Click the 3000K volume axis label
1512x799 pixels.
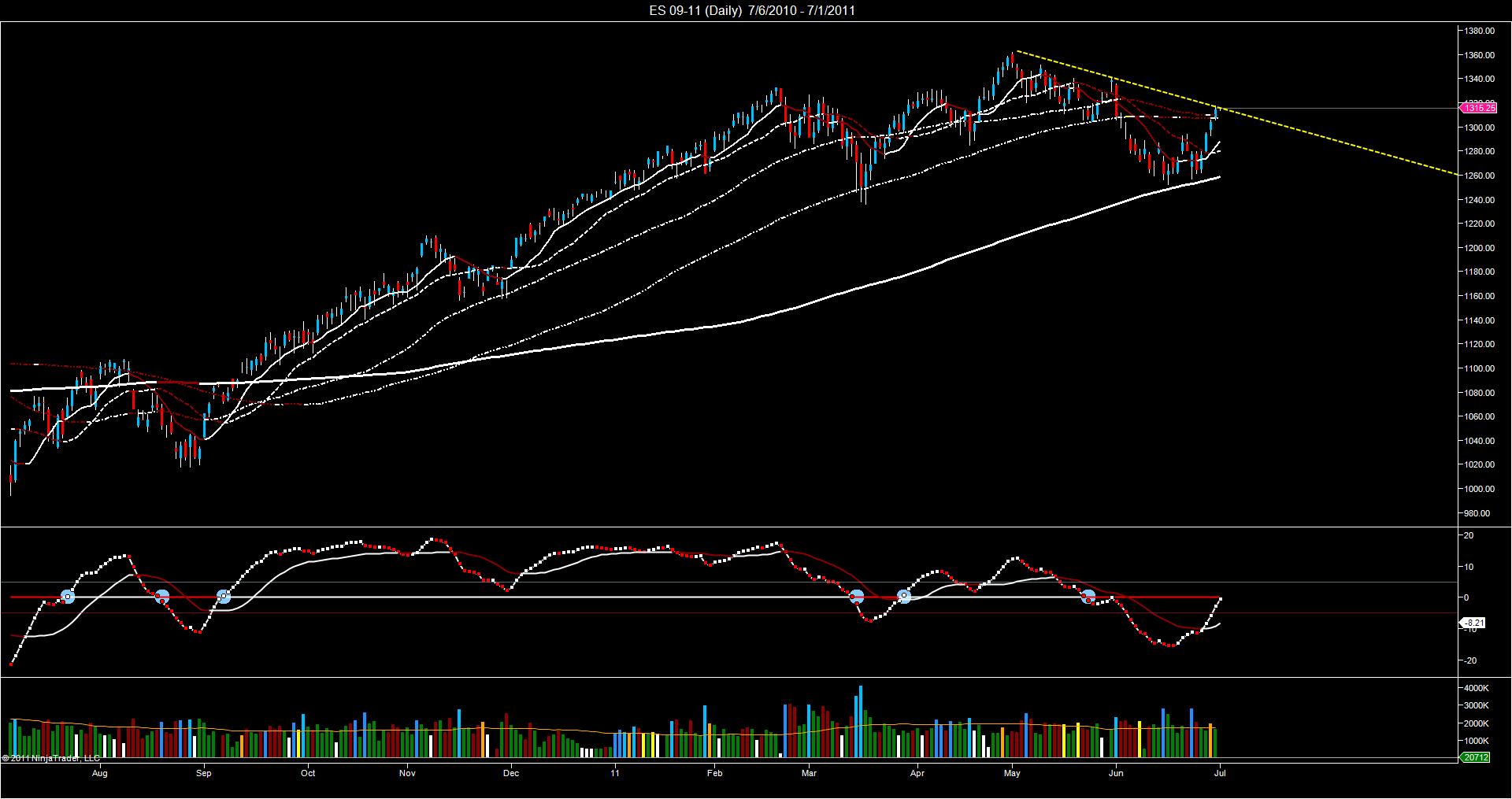coord(1477,705)
